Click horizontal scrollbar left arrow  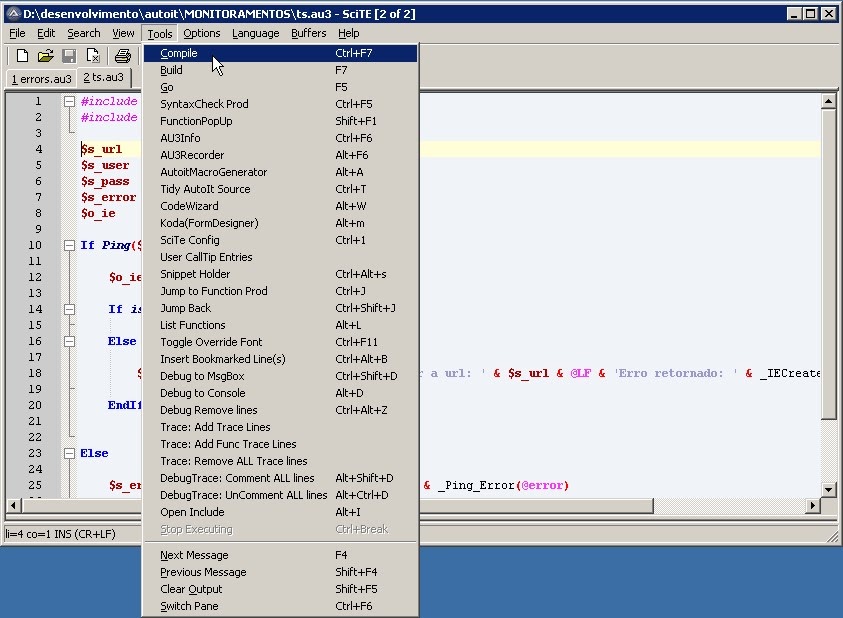[x=14, y=506]
